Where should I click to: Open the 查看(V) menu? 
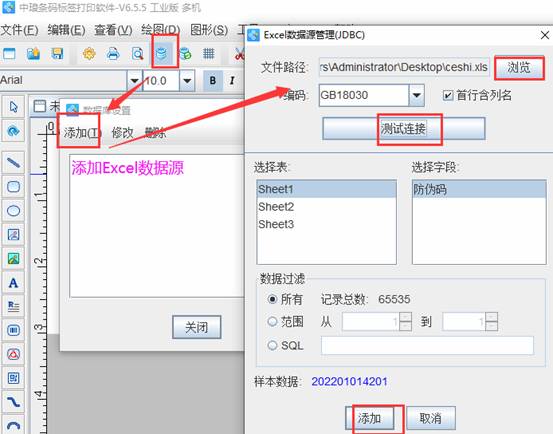click(113, 30)
